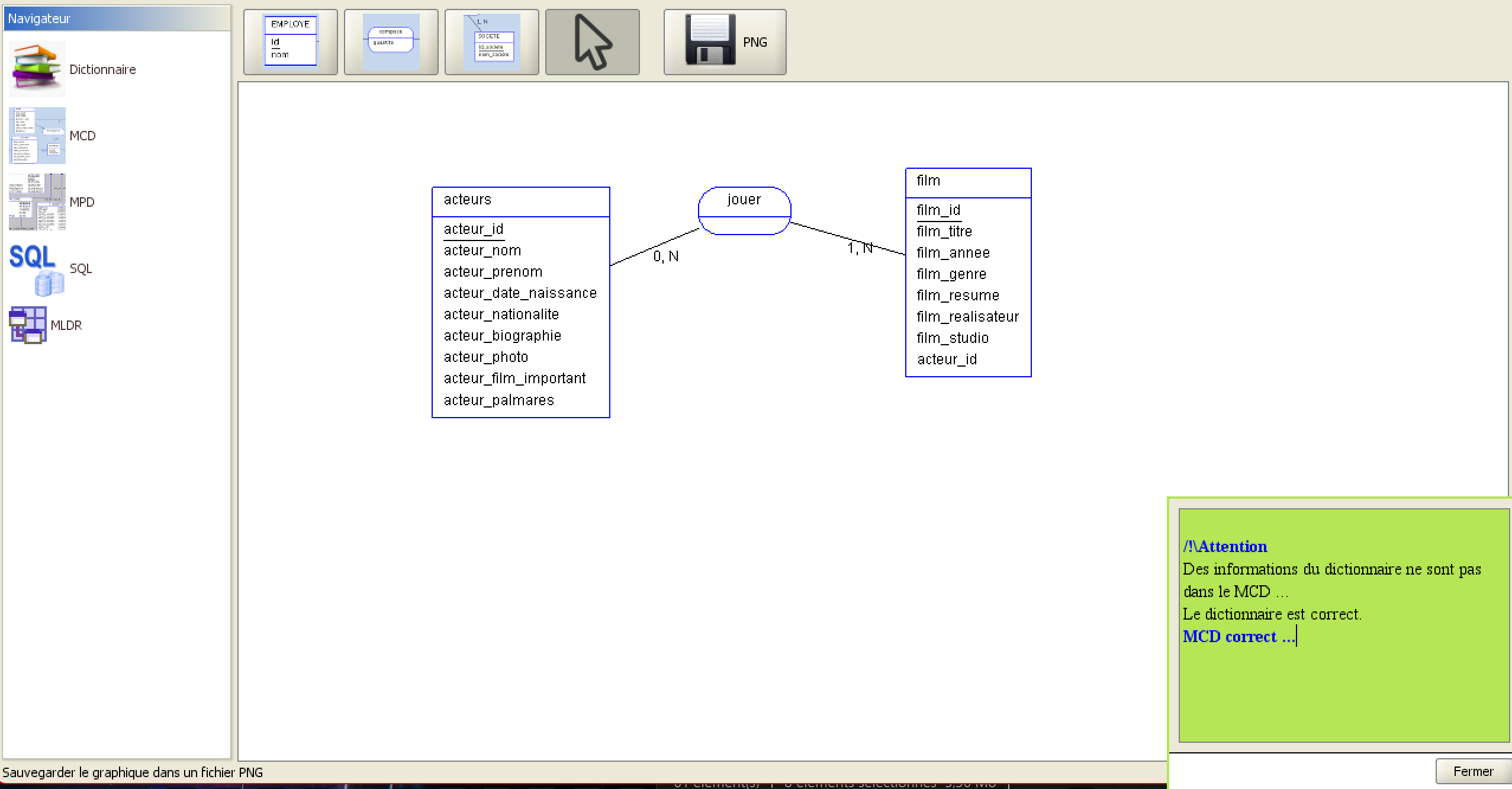Close the warning panel with Fermer
Screen dimensions: 1512x789
pyautogui.click(x=1473, y=771)
